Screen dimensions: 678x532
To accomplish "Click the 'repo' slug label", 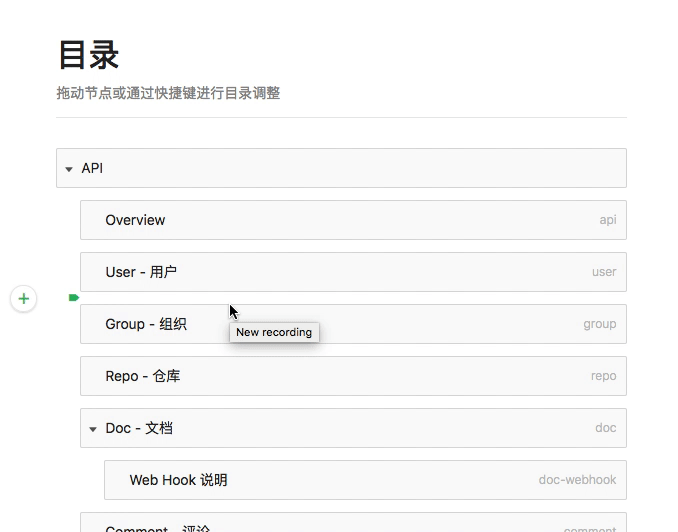I will (603, 376).
